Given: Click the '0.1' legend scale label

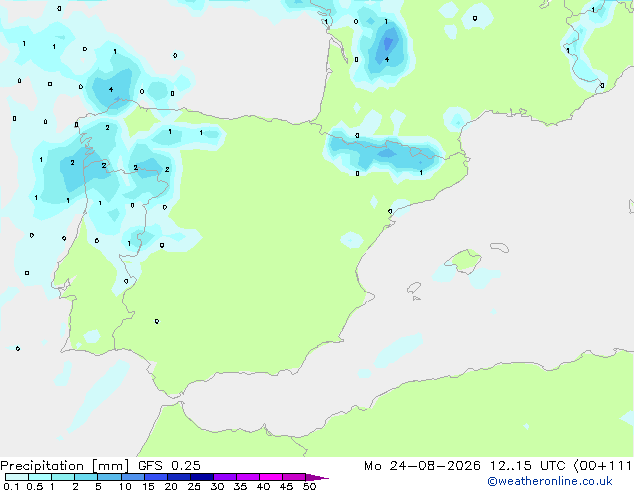Looking at the screenshot, I should (x=11, y=486).
